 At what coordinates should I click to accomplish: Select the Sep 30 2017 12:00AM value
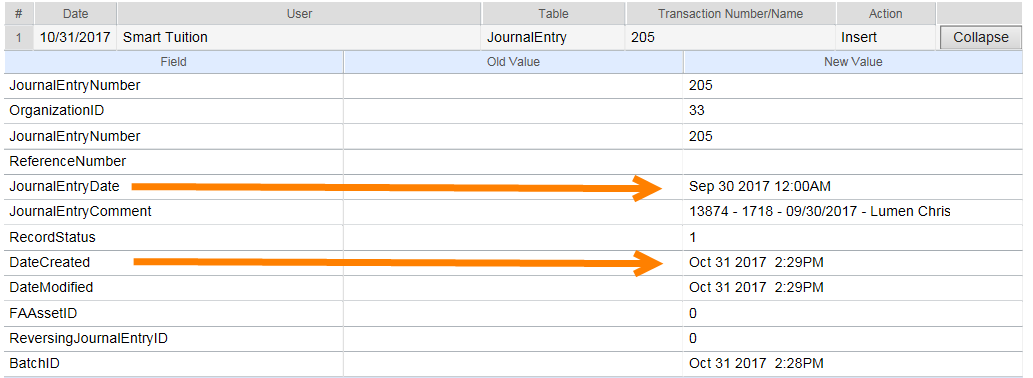click(760, 186)
